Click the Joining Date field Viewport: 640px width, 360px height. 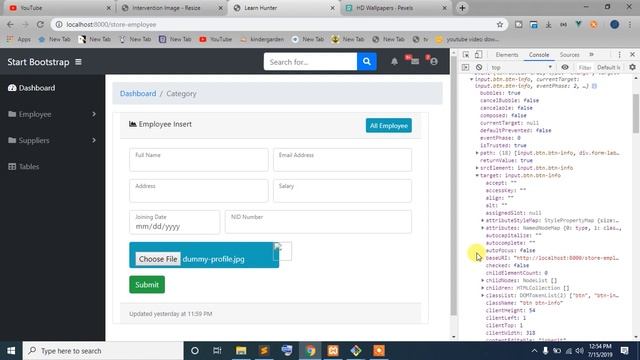(x=174, y=222)
